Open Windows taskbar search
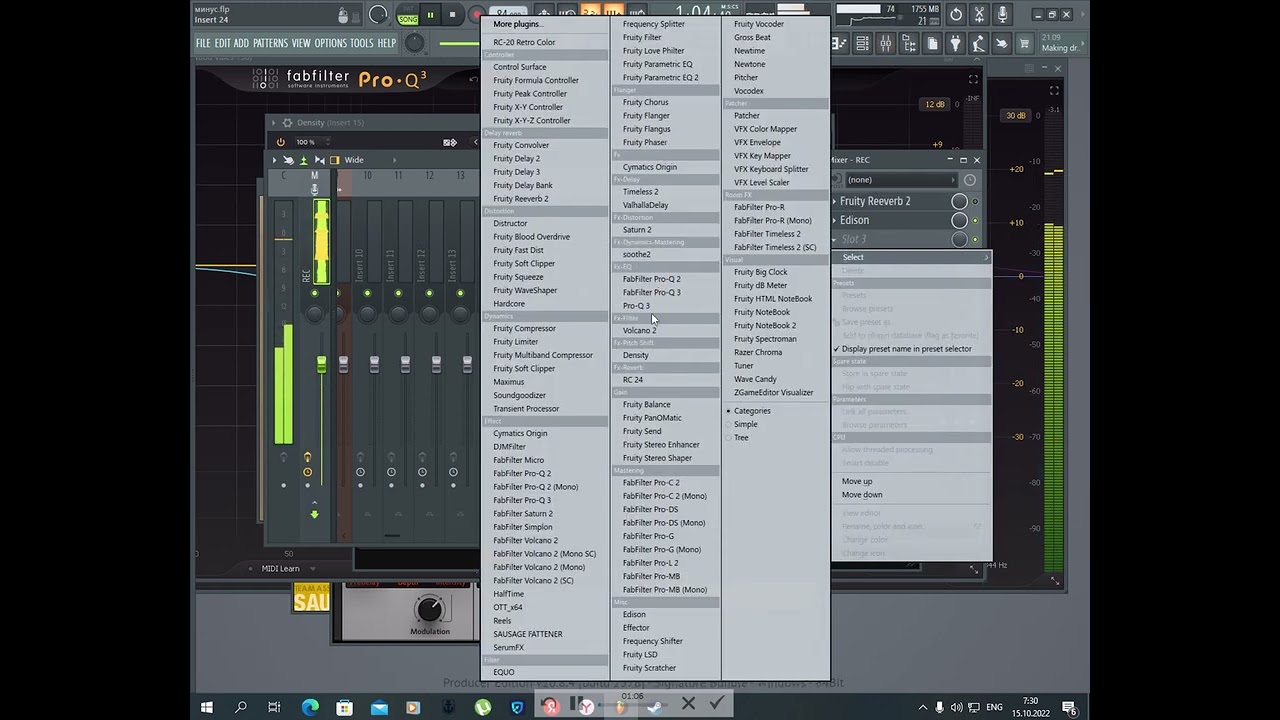The height and width of the screenshot is (720, 1280). [241, 707]
